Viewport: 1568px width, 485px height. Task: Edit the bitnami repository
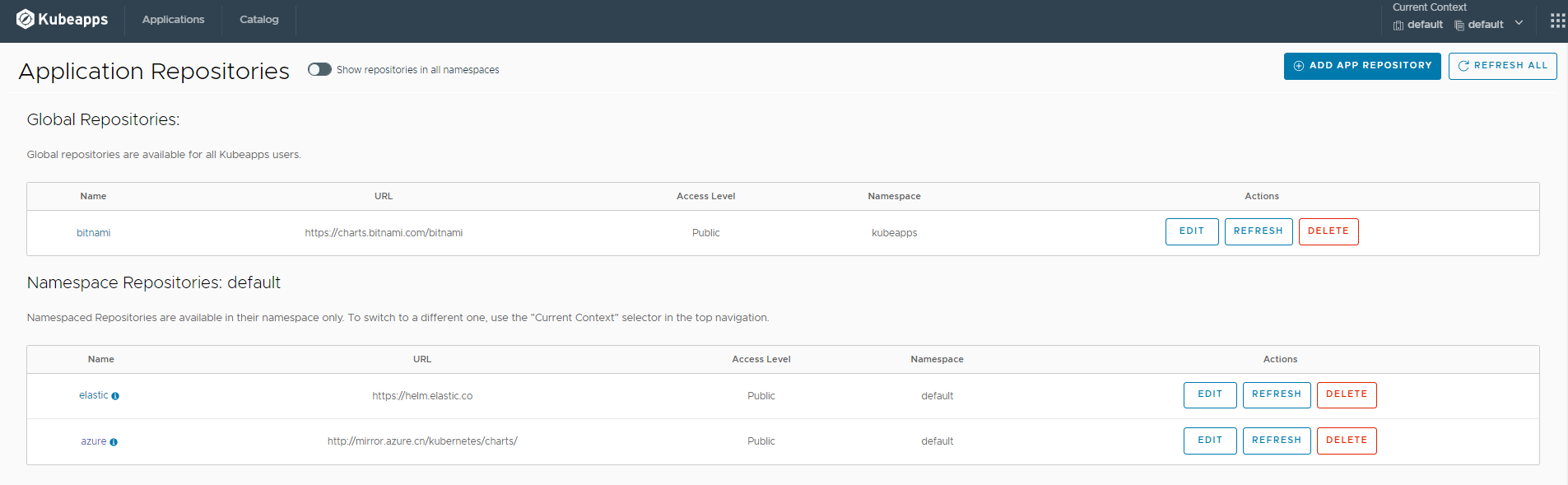click(1192, 231)
